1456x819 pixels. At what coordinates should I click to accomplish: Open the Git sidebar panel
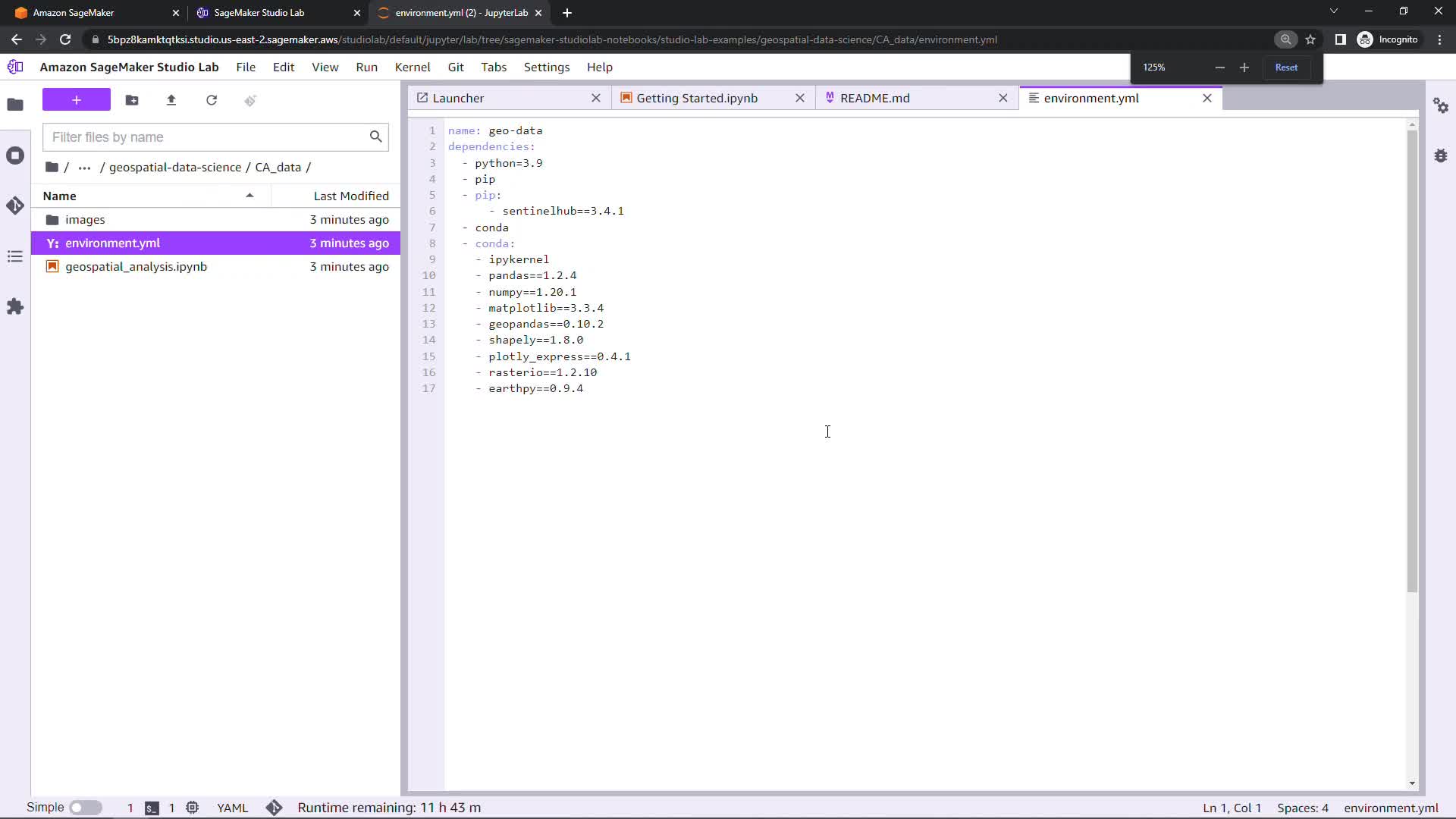pos(15,206)
